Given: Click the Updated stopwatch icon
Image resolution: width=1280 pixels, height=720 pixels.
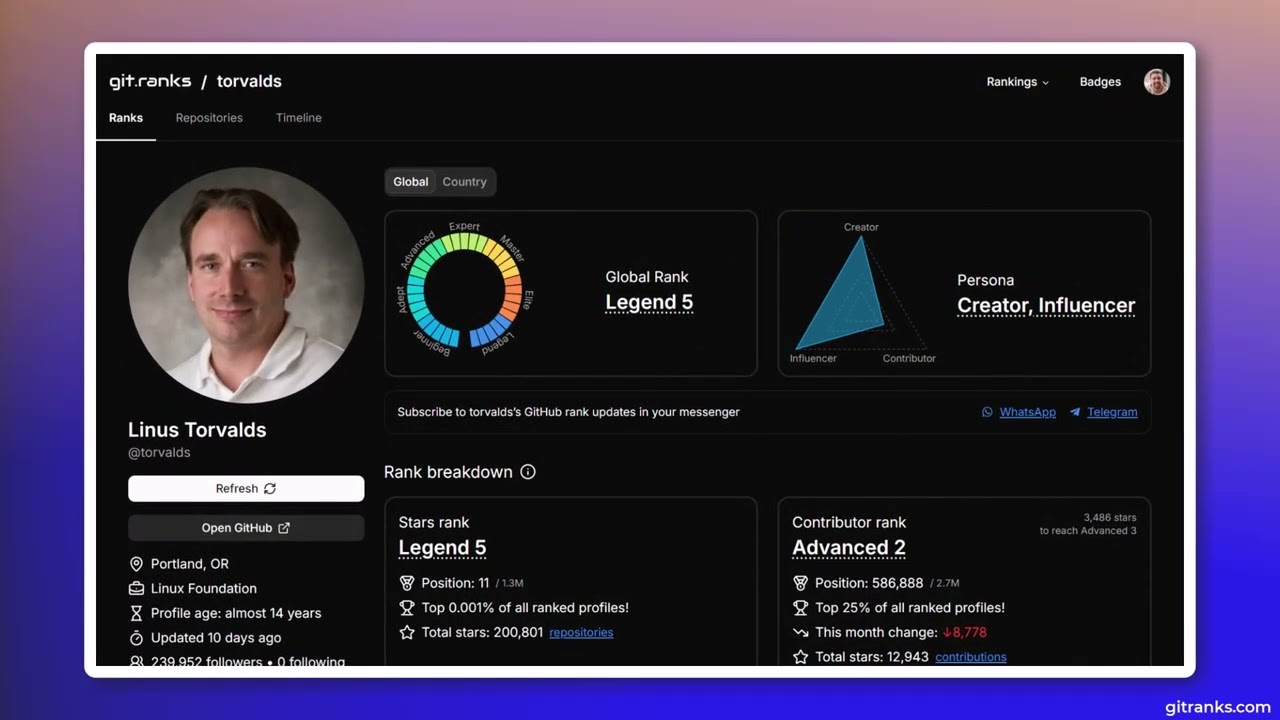Looking at the screenshot, I should point(137,638).
